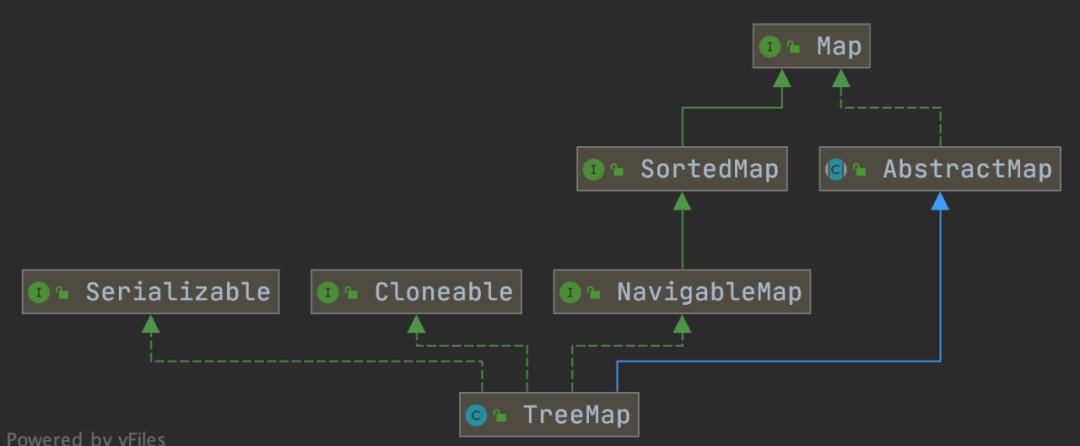Select the Cloneable label text
The image size is (1080, 446).
443,293
